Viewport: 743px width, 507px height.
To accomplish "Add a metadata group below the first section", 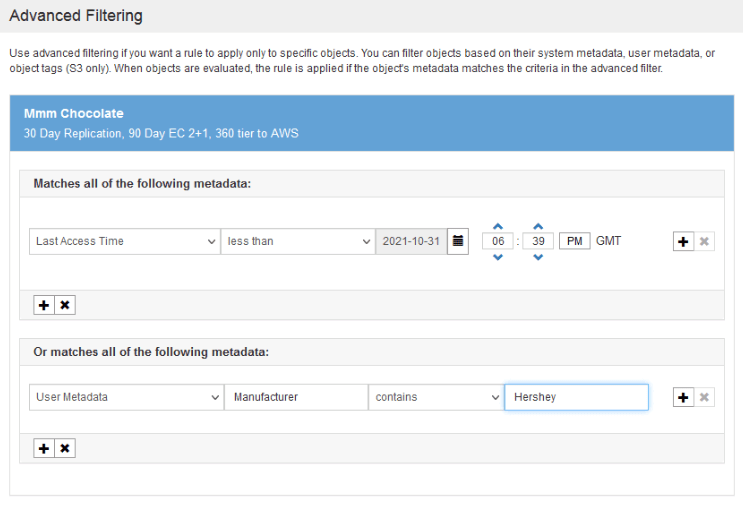I will (44, 305).
